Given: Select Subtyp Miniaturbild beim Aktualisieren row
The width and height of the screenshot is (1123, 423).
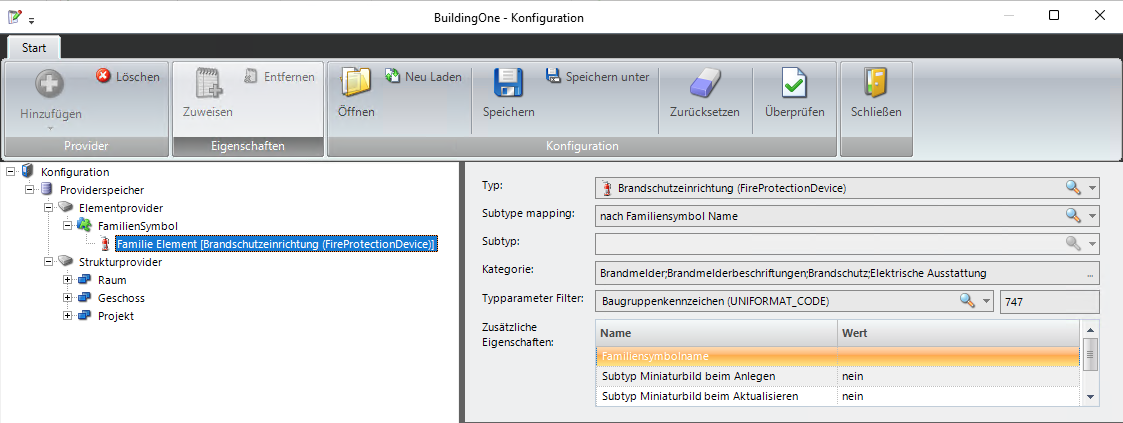Looking at the screenshot, I should pos(837,396).
